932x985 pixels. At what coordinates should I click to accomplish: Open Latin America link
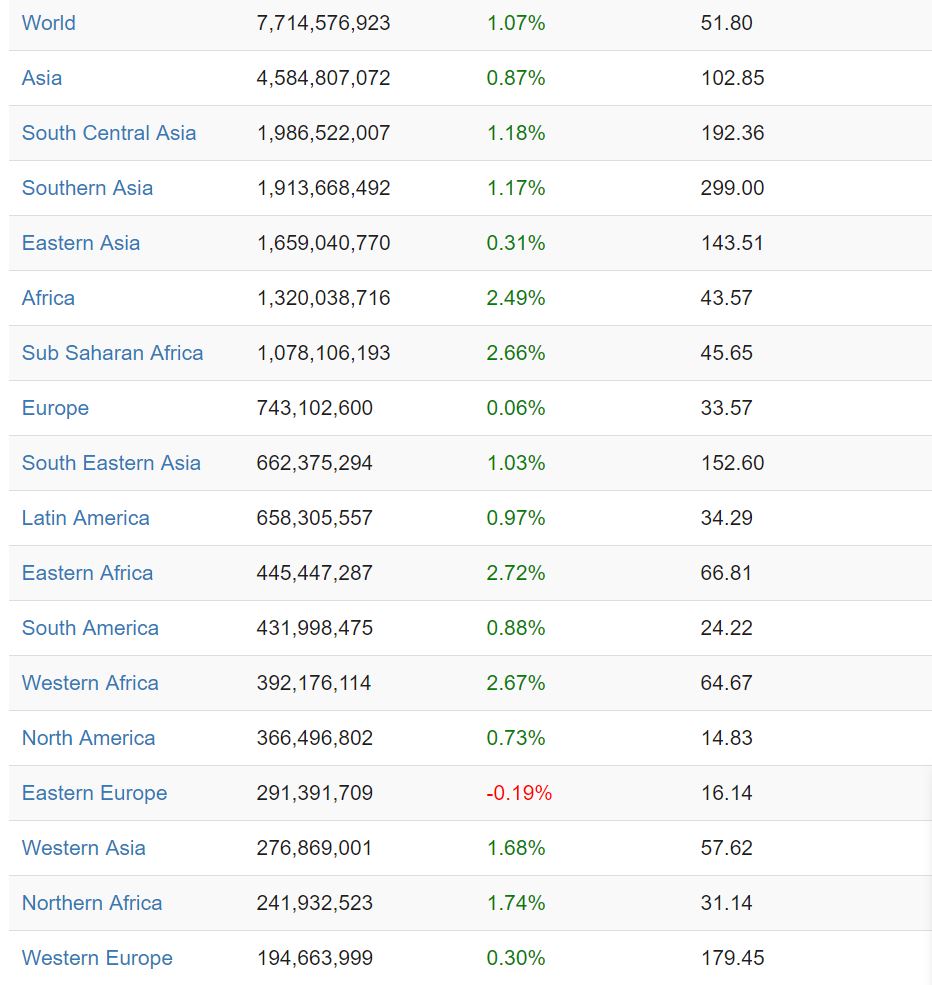pyautogui.click(x=86, y=518)
